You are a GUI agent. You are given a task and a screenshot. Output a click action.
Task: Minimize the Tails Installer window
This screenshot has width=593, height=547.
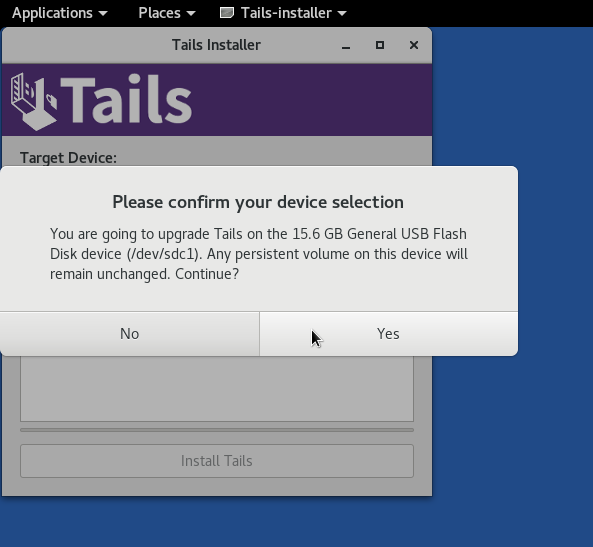tap(346, 45)
